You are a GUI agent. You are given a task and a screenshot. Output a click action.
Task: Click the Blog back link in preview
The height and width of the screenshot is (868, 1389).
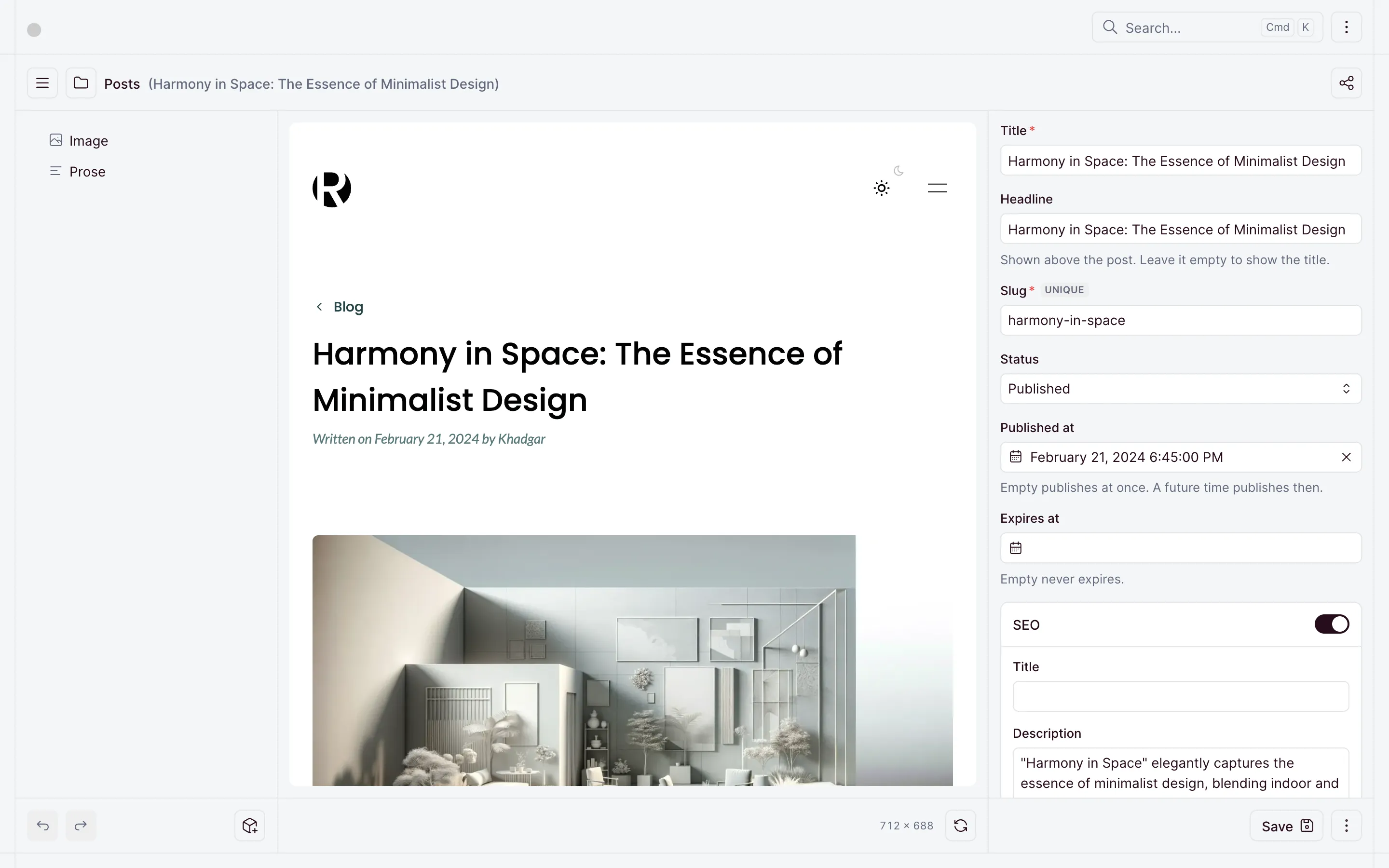point(348,307)
